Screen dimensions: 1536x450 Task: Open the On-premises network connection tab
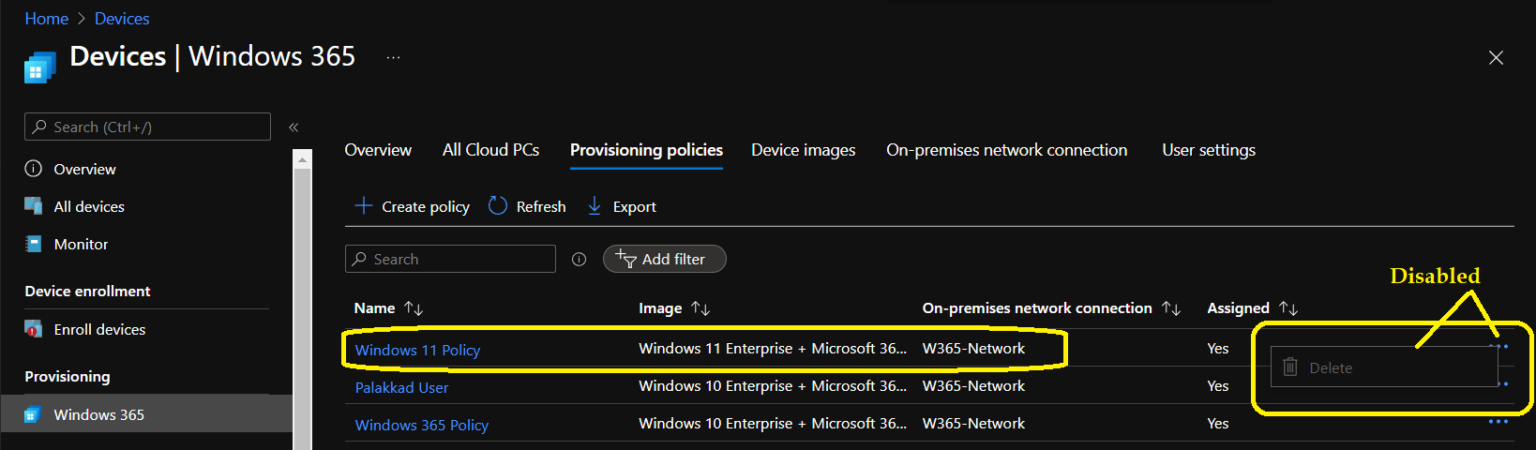1007,150
